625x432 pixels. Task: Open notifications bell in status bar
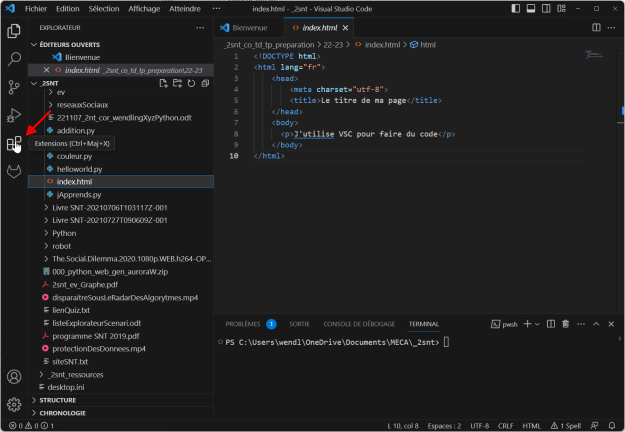pyautogui.click(x=612, y=426)
